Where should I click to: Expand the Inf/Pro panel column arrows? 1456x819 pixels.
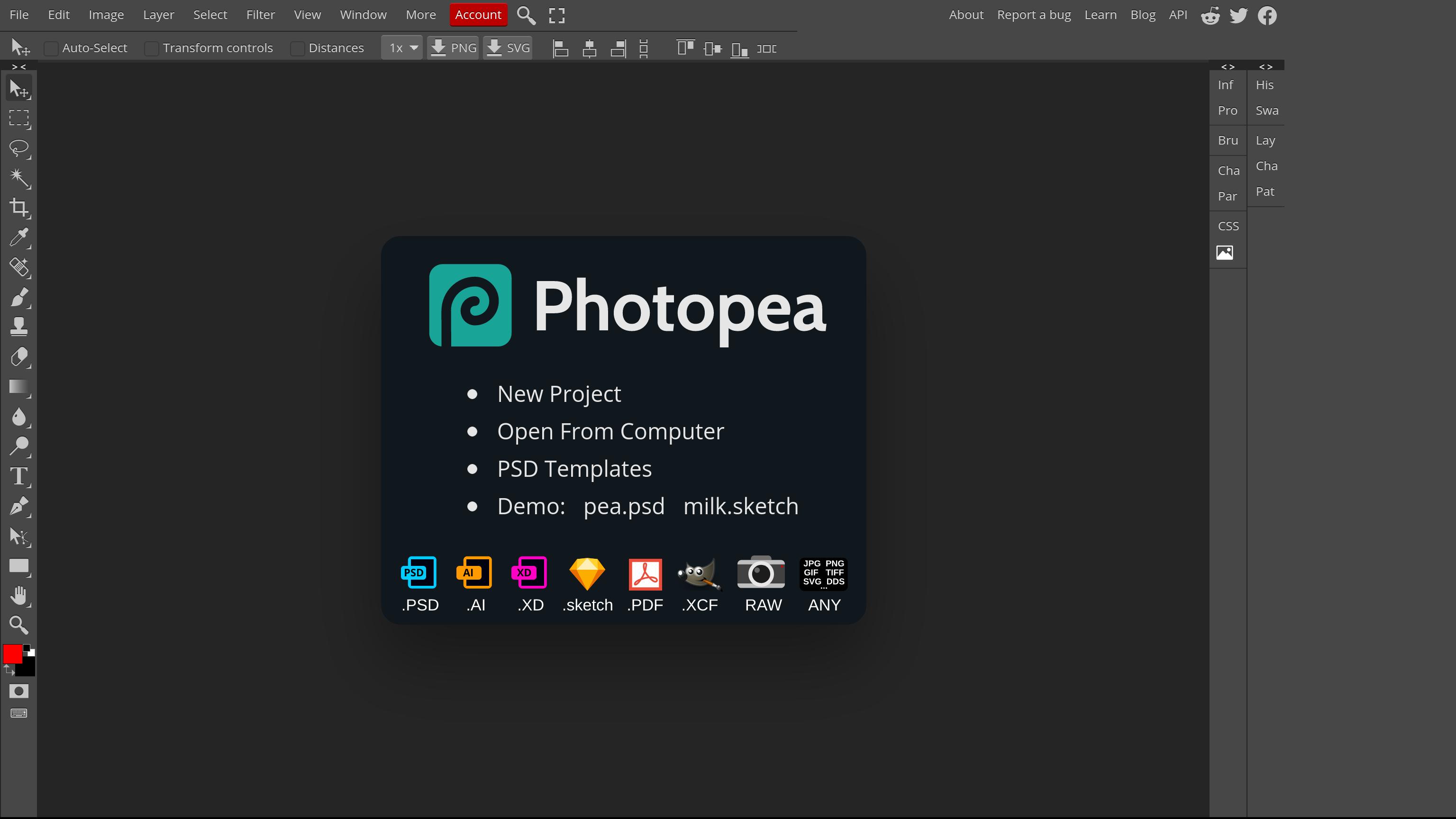coord(1228,67)
